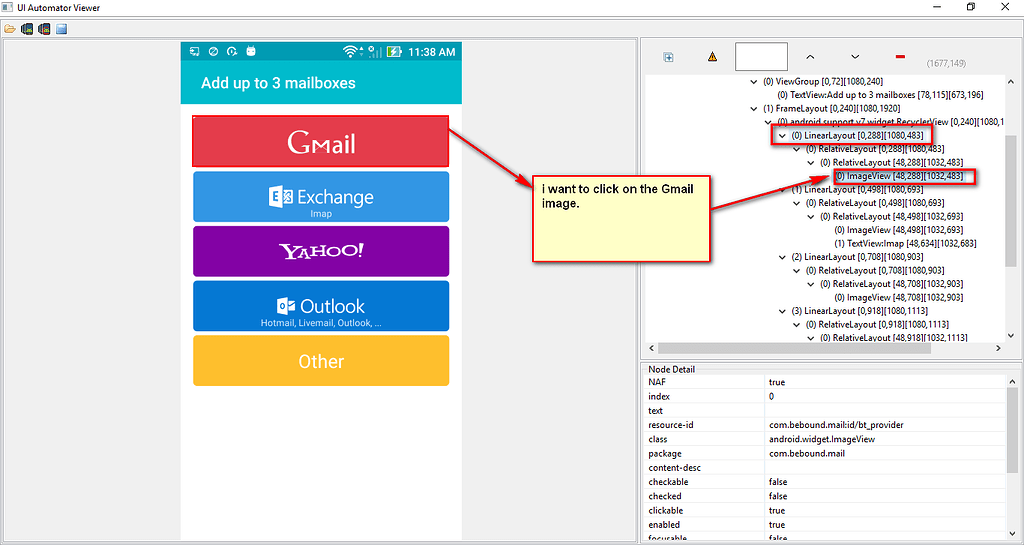Click the Android debug icon in the phone status bar
The width and height of the screenshot is (1024, 545).
pyautogui.click(x=251, y=51)
